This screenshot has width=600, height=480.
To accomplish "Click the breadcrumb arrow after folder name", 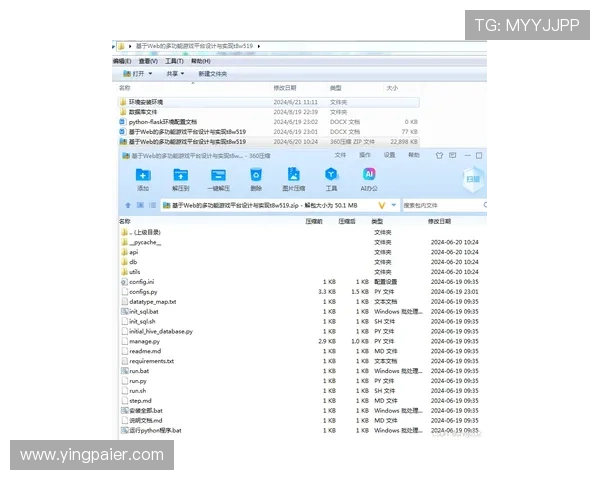I will (x=259, y=46).
